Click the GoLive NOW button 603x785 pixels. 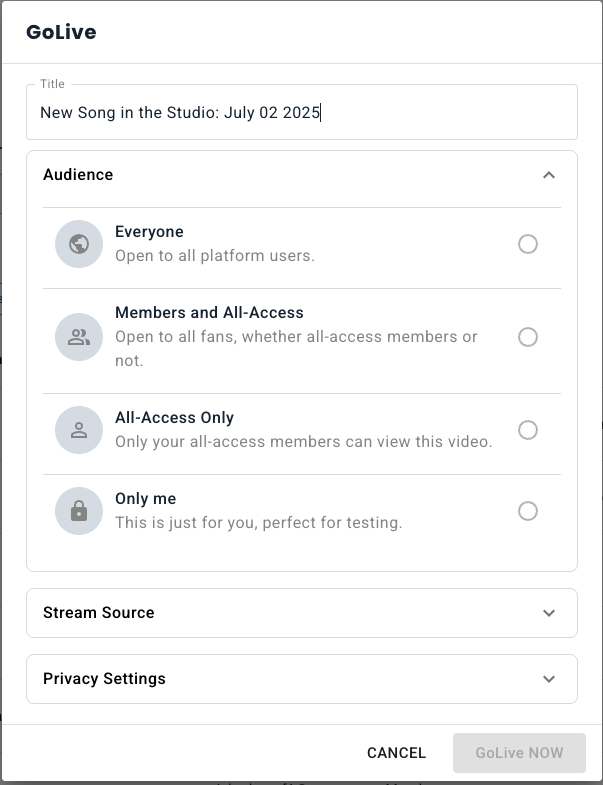click(519, 753)
